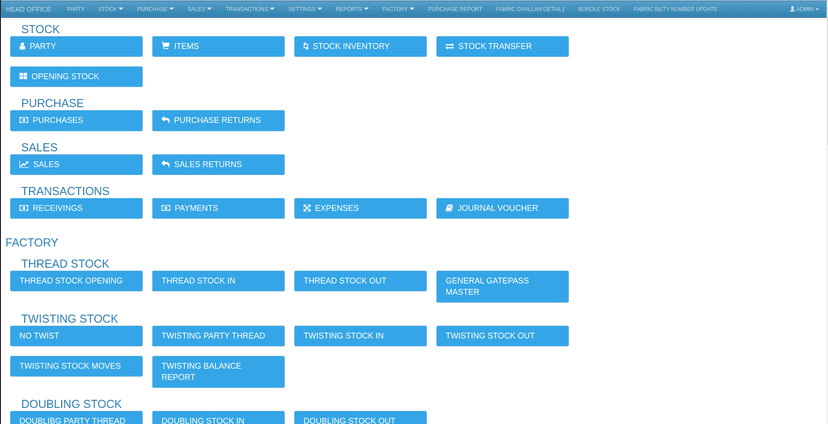Open TWISTING STOCK OUT tile
Viewport: 828px width, 424px height.
[x=502, y=336]
